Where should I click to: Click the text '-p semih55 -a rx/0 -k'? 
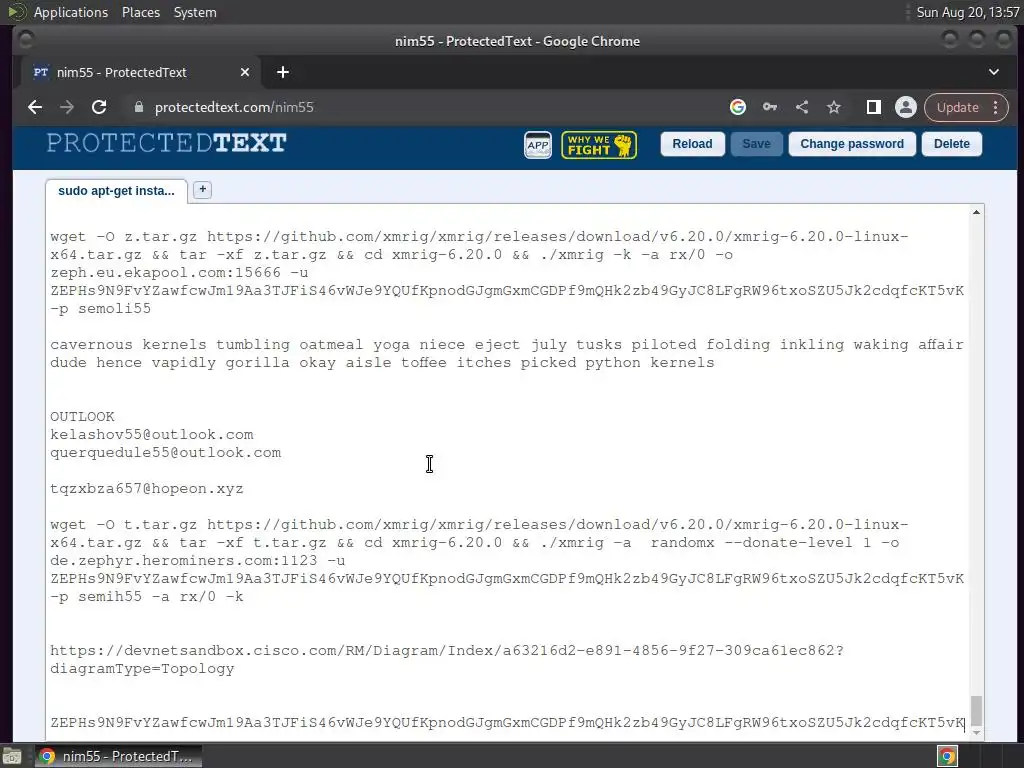[147, 596]
